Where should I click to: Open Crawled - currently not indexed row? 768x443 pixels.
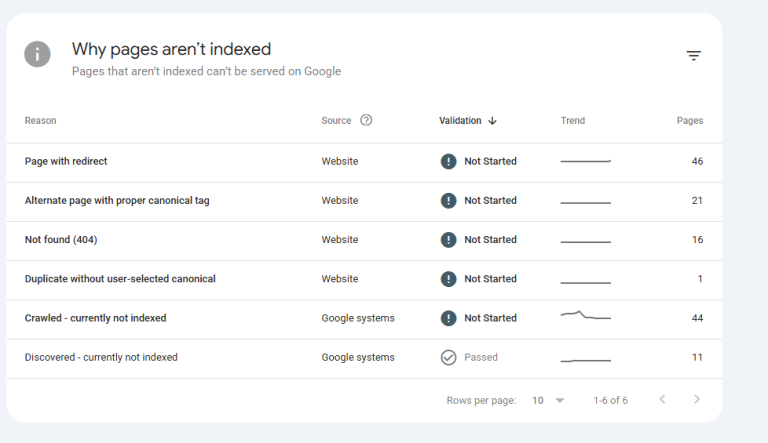(364, 320)
